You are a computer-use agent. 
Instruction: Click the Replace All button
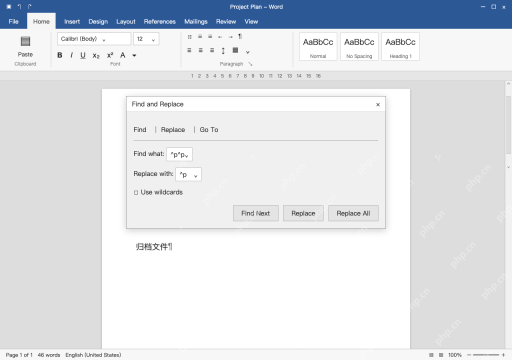coord(353,213)
